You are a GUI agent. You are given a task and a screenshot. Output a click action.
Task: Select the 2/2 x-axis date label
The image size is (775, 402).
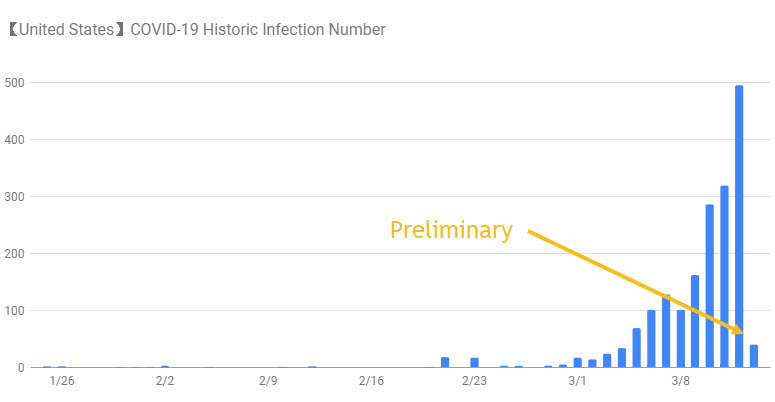pos(165,381)
